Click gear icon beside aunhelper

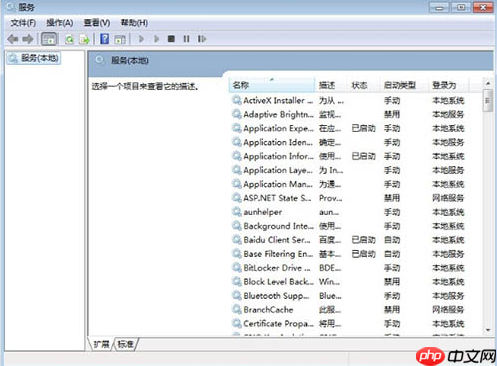tap(237, 212)
